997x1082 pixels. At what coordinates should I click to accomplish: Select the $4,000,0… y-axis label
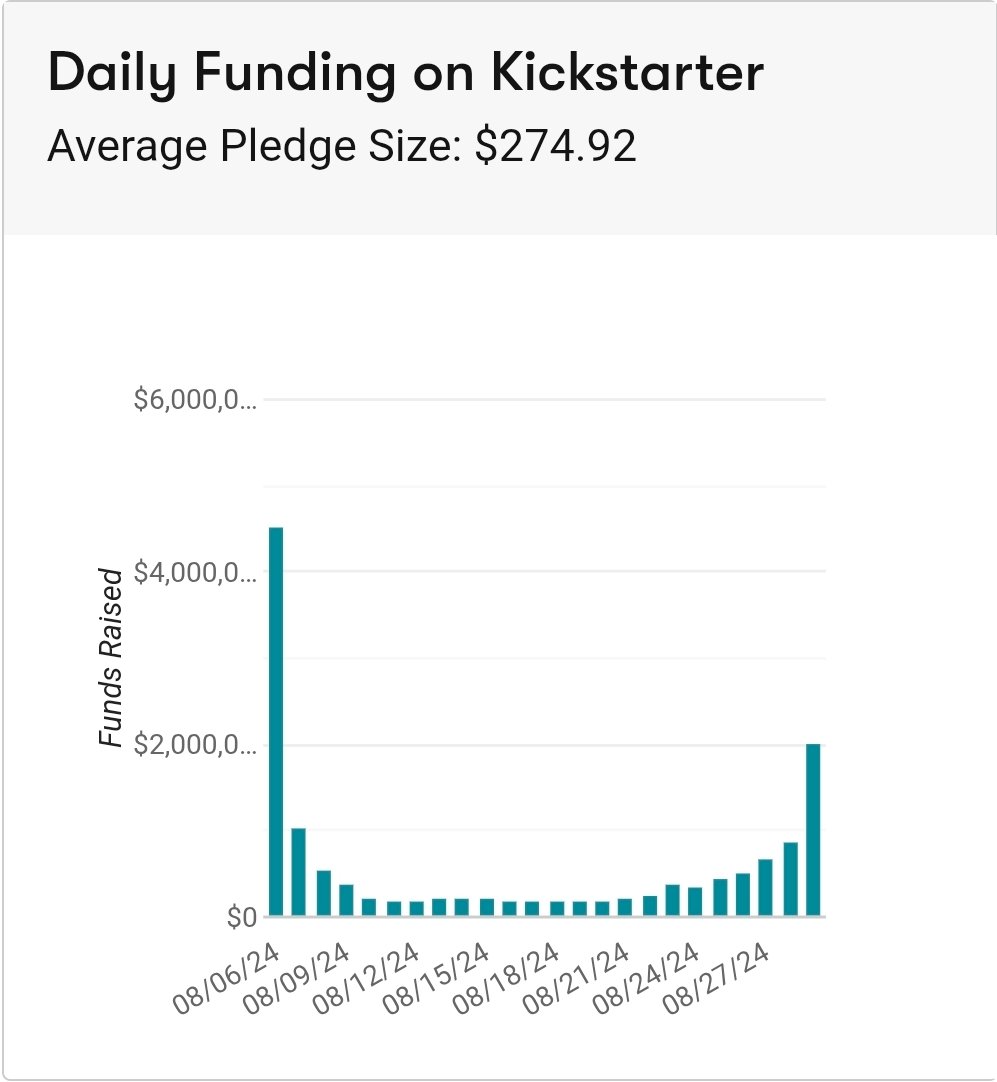195,573
